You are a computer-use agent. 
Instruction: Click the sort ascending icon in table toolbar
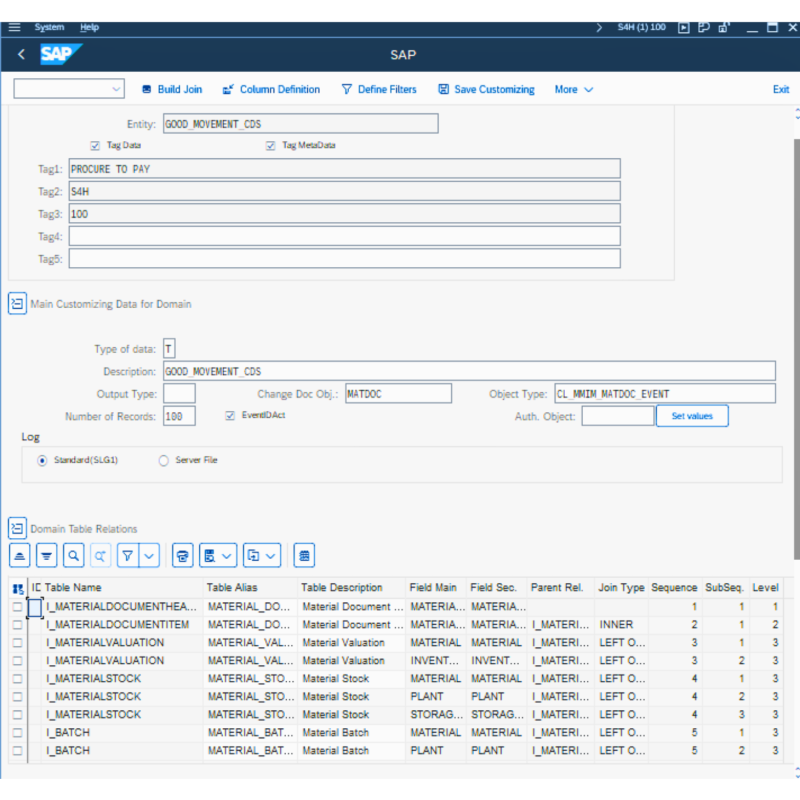tap(19, 555)
